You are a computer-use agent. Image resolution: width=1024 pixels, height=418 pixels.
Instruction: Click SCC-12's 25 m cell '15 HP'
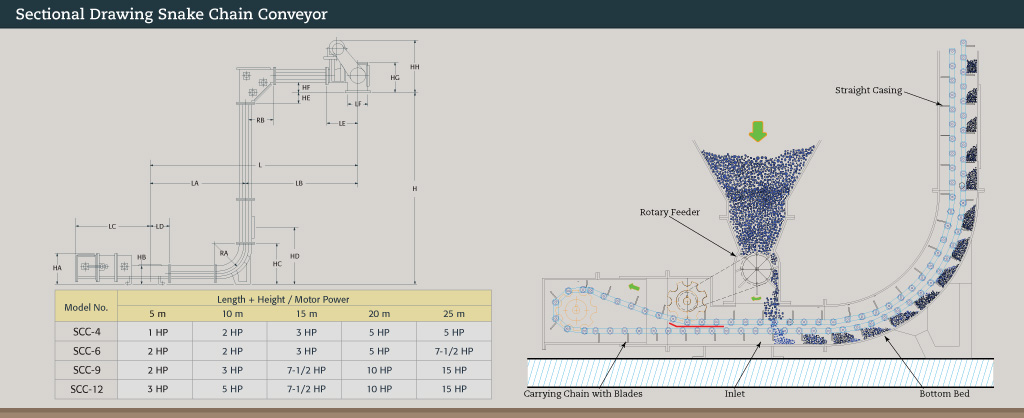(x=453, y=389)
